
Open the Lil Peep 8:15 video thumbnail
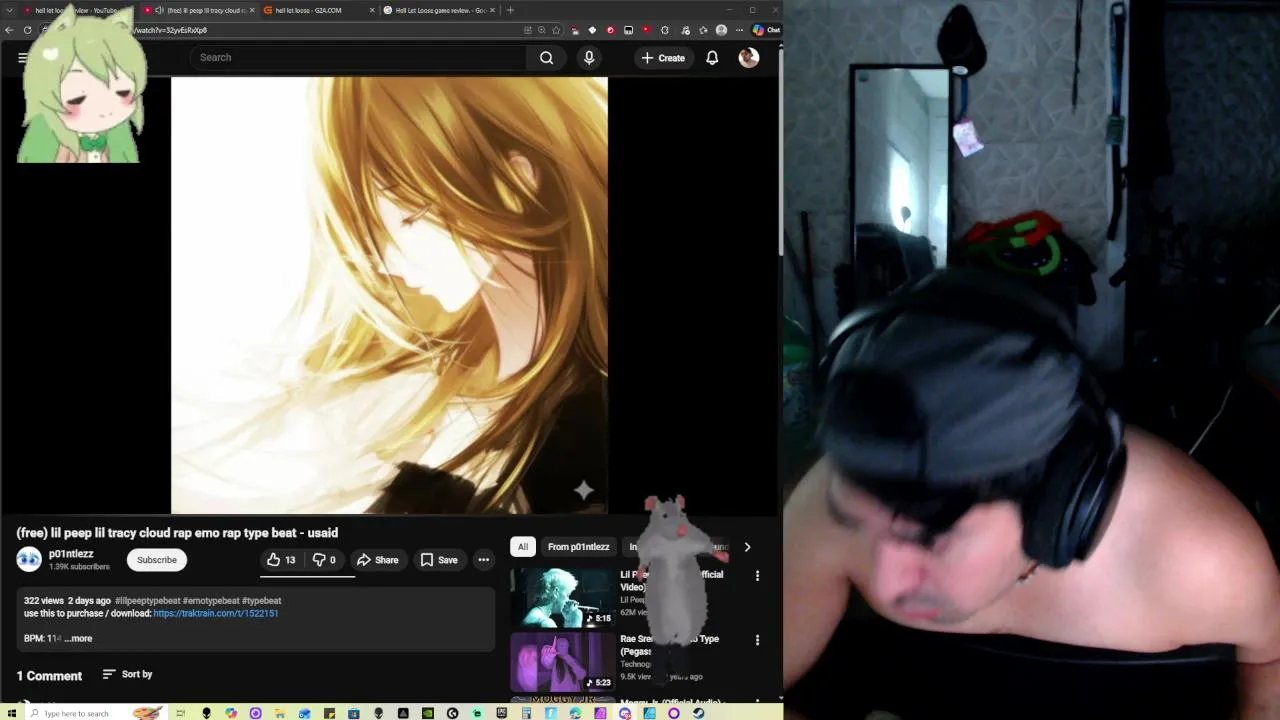562,597
